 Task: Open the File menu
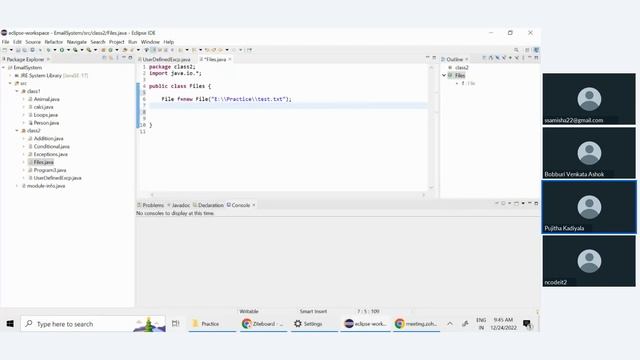[5, 42]
